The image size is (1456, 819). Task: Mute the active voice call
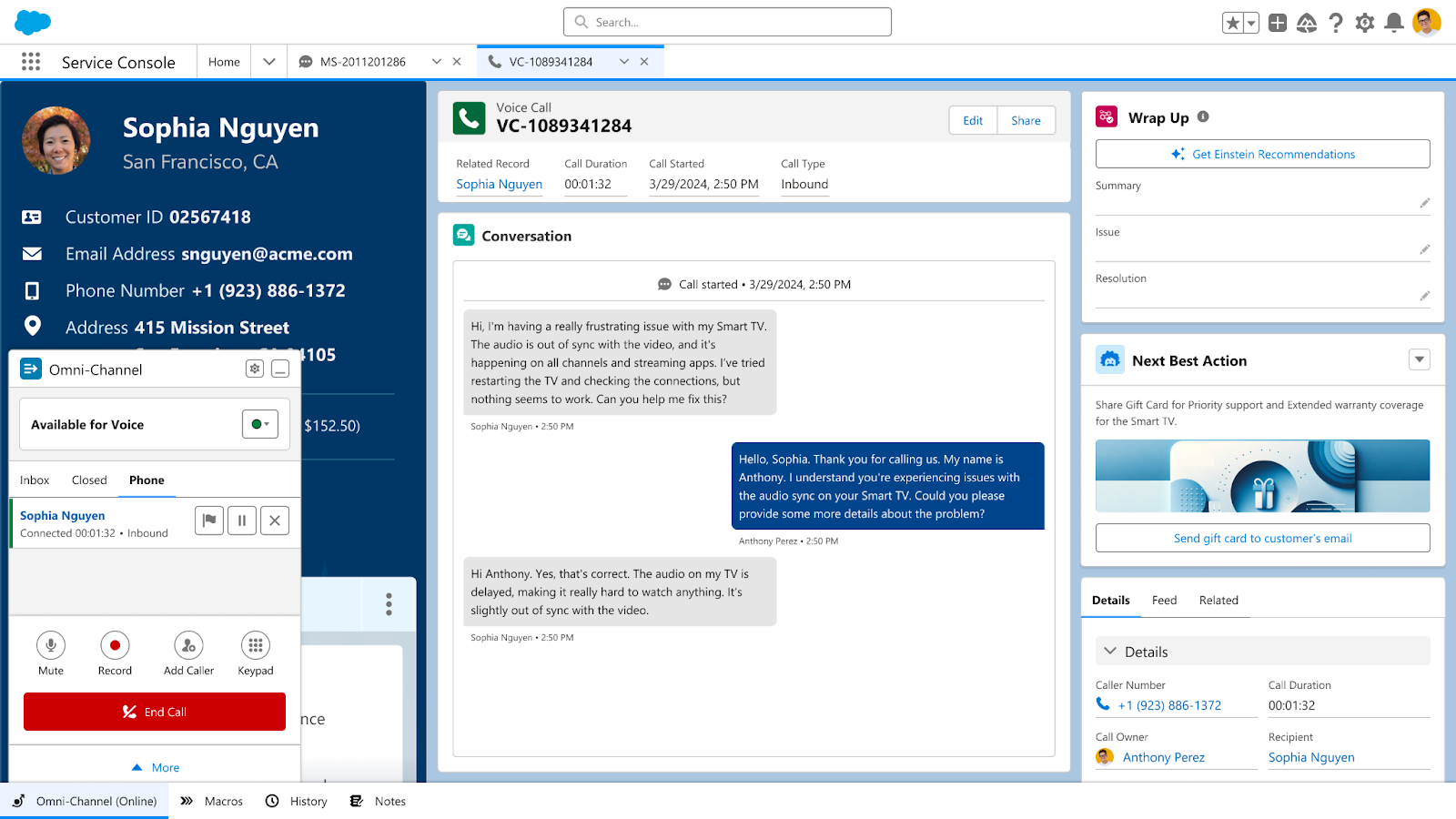(50, 648)
